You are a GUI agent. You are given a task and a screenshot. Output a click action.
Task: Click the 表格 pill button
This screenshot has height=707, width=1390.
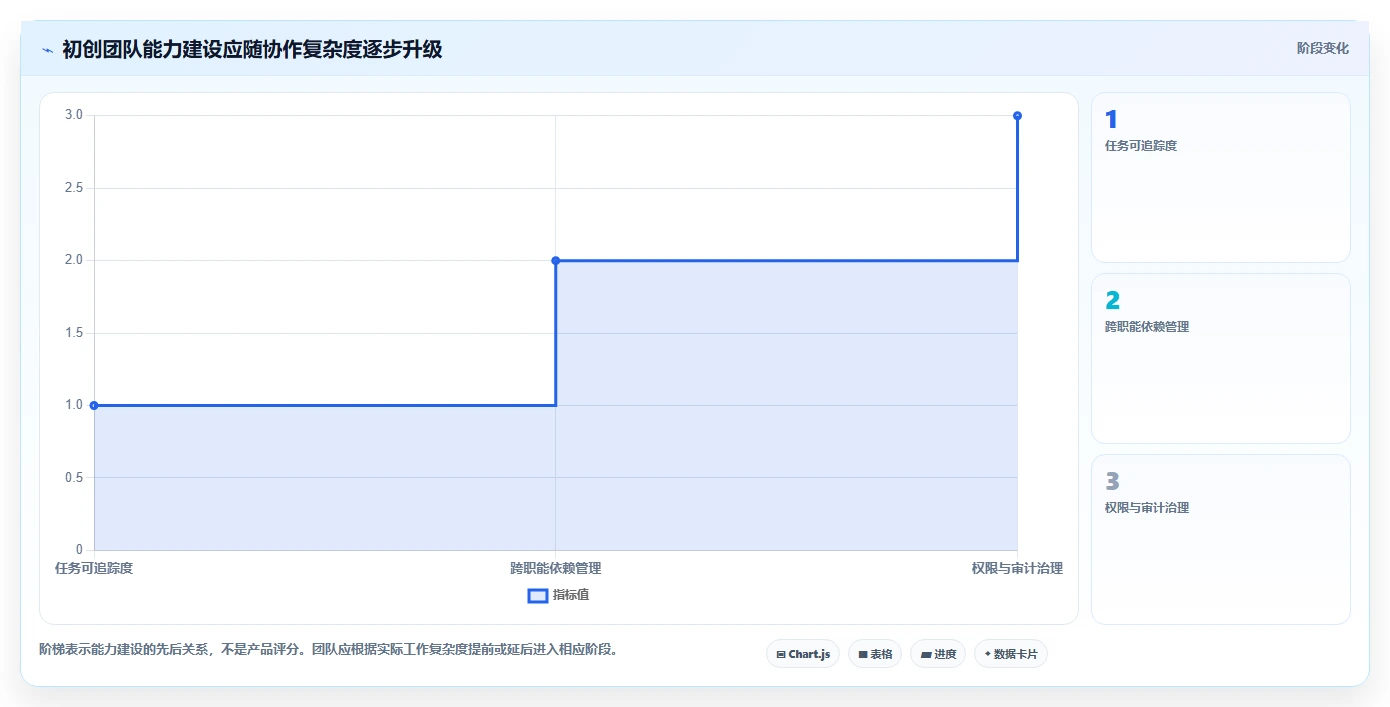coord(875,654)
